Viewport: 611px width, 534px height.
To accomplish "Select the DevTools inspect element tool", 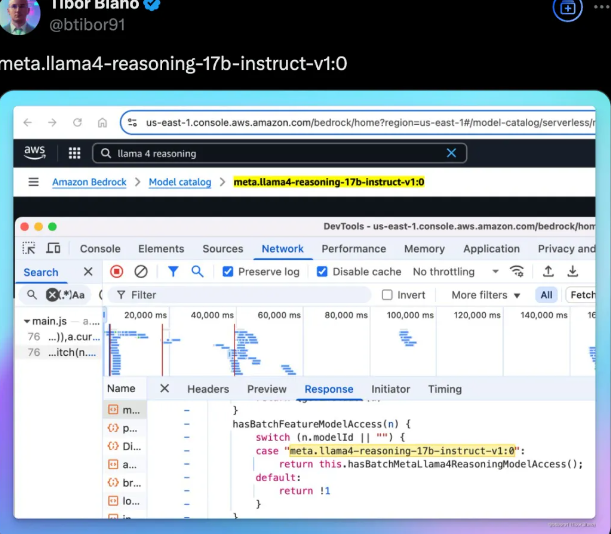I will (29, 248).
